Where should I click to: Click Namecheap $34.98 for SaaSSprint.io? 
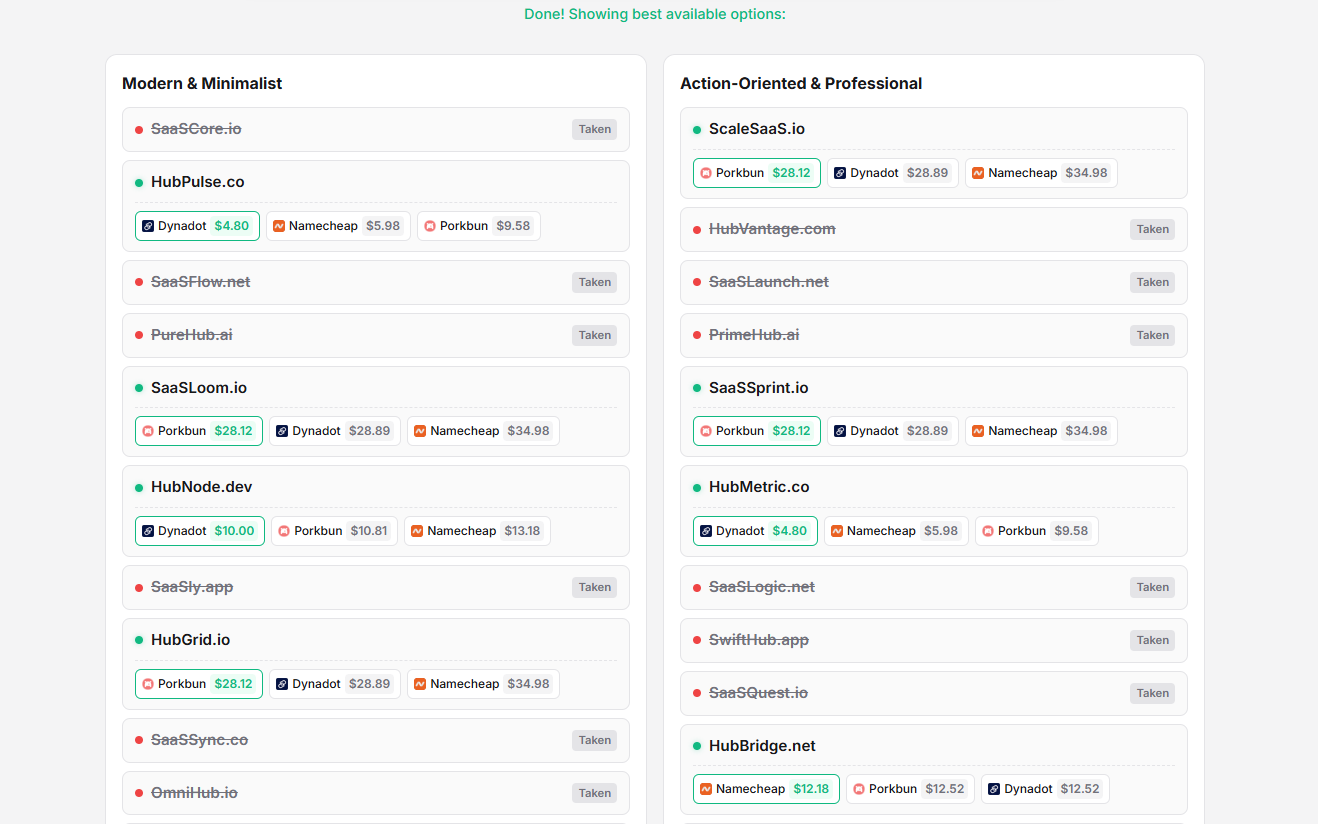1041,431
